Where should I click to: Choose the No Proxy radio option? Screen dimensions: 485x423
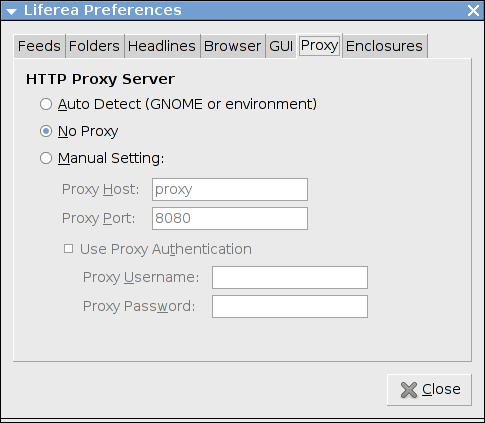click(x=46, y=131)
